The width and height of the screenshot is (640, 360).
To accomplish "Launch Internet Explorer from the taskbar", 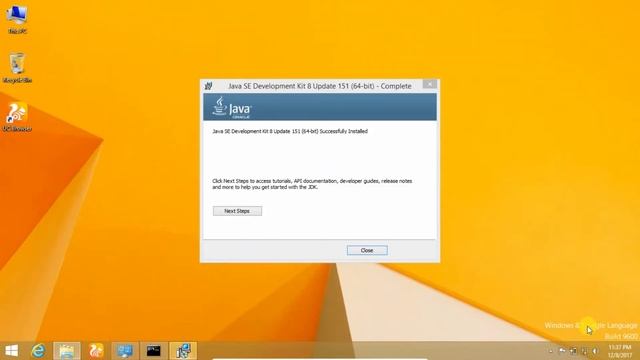I will click(38, 351).
